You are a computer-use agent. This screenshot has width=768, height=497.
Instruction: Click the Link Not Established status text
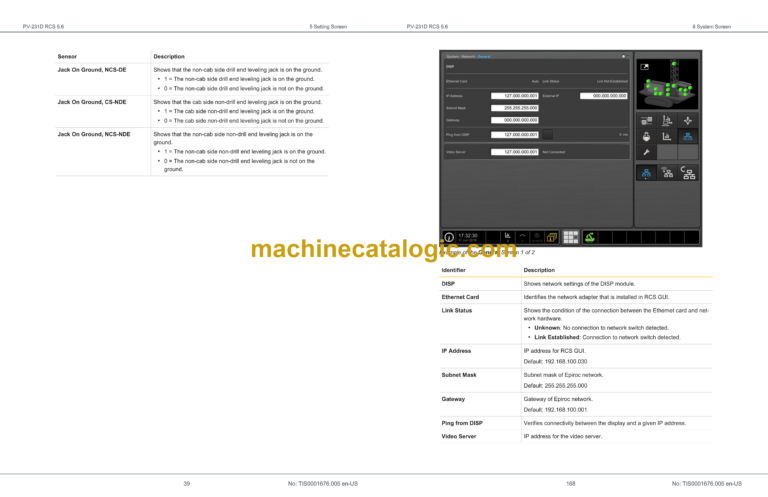tap(612, 81)
